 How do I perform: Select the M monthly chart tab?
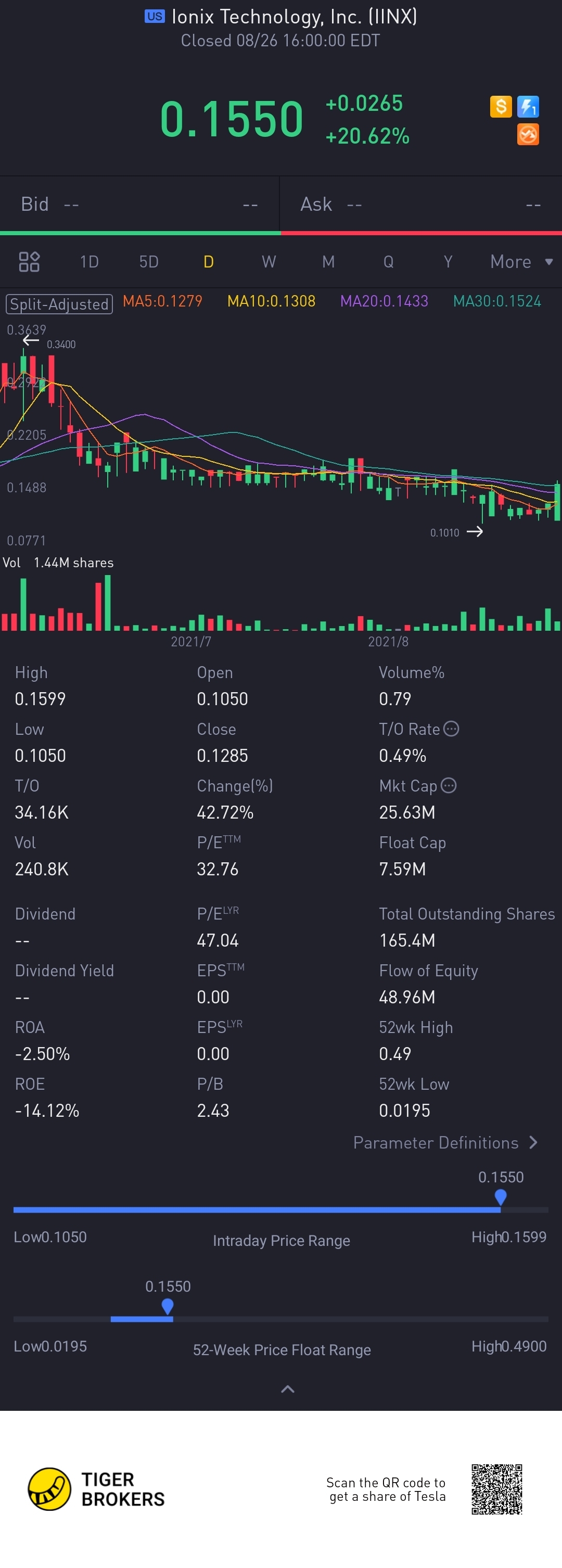328,262
